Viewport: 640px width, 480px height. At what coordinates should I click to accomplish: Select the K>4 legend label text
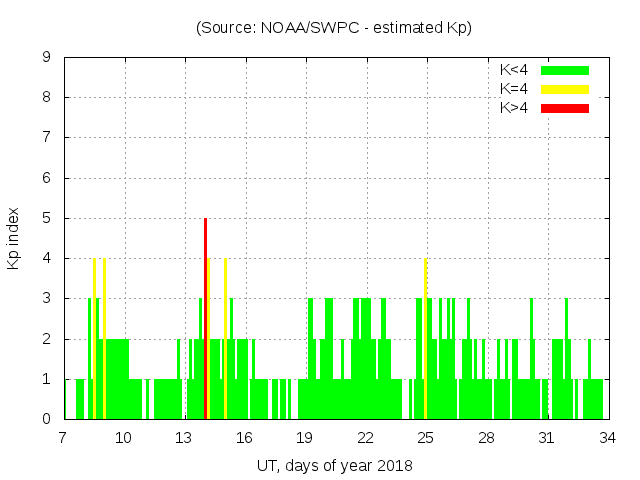pyautogui.click(x=513, y=108)
